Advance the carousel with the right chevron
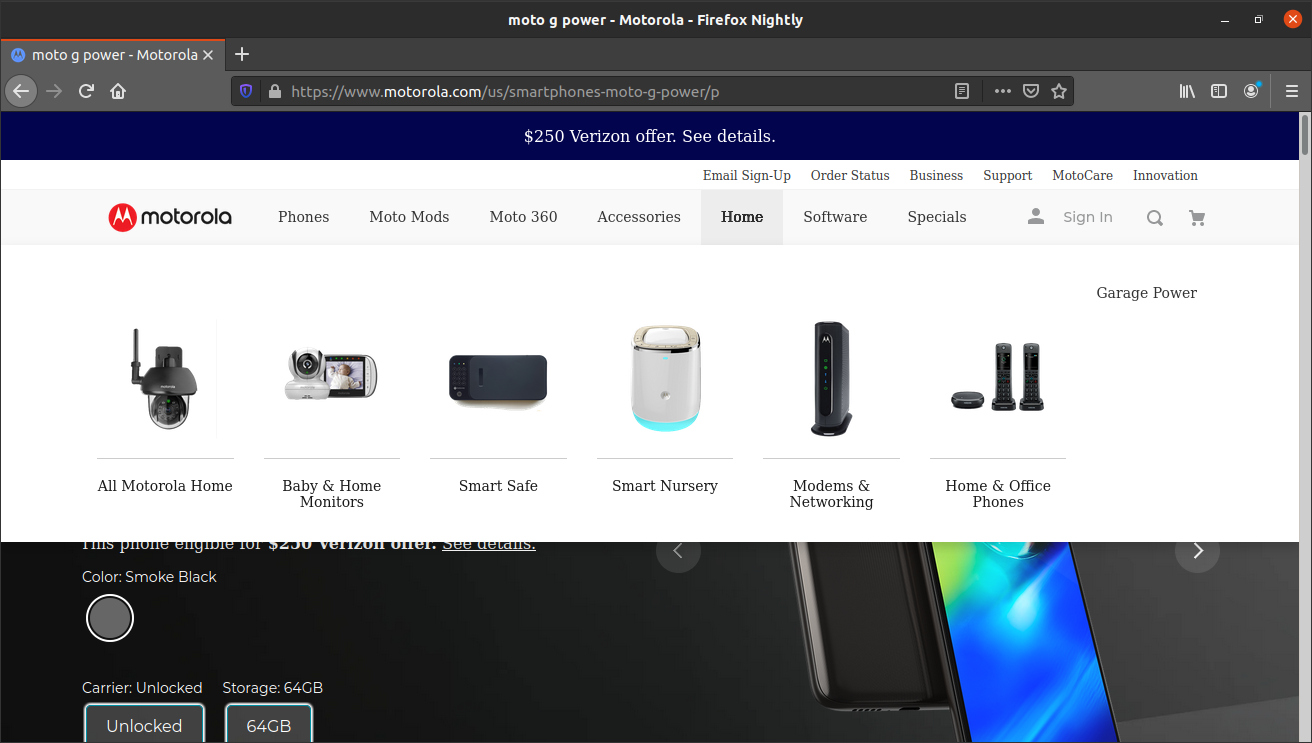 pyautogui.click(x=1197, y=551)
